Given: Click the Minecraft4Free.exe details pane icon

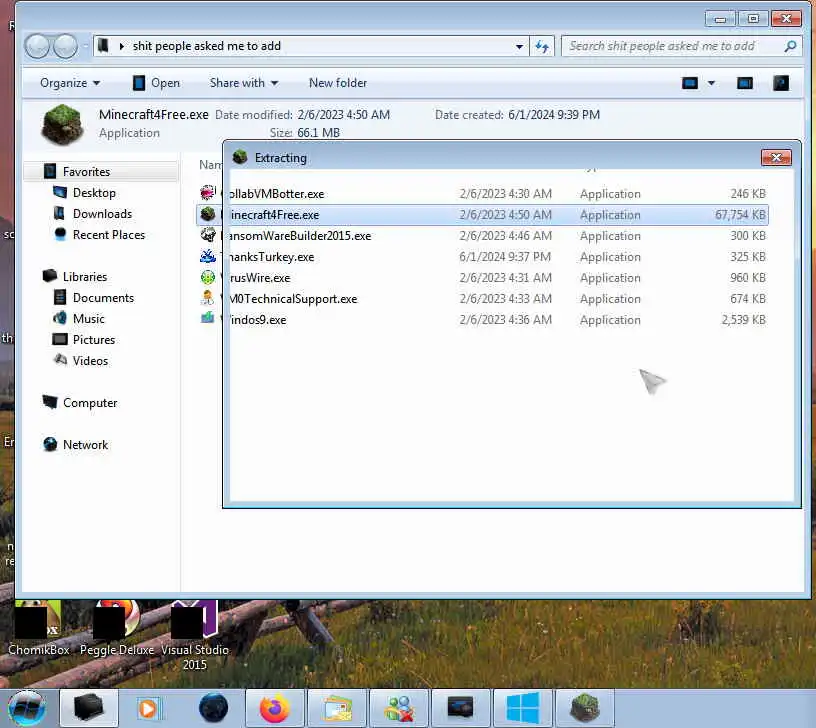Looking at the screenshot, I should point(62,124).
